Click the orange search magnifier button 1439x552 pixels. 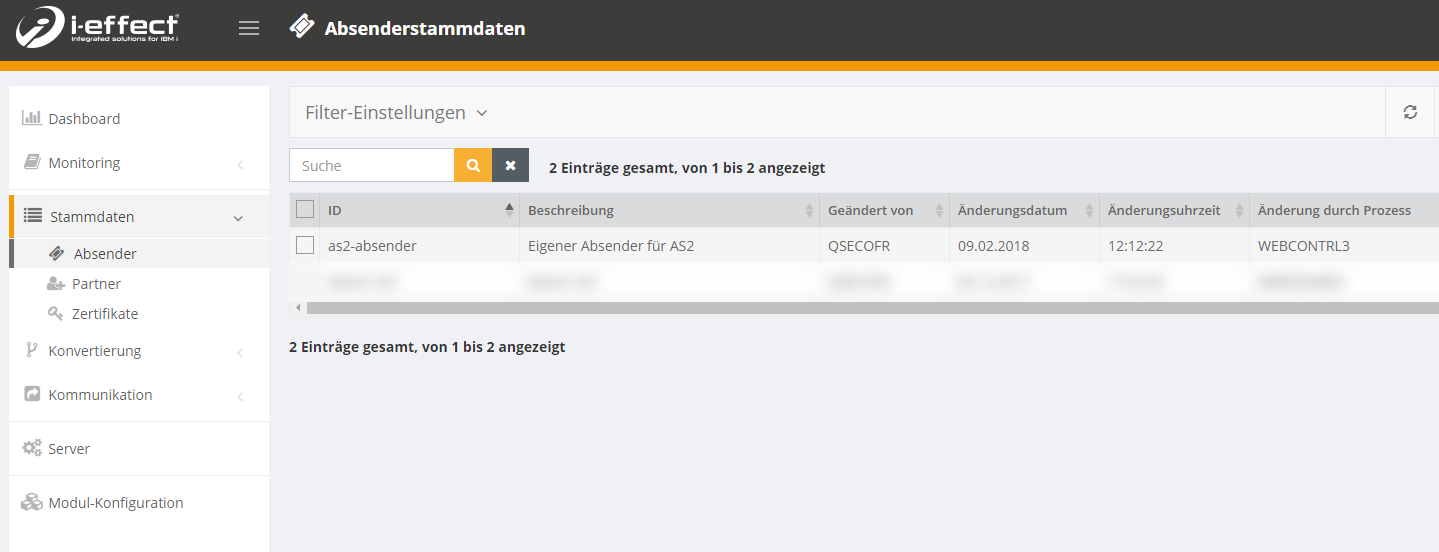473,165
